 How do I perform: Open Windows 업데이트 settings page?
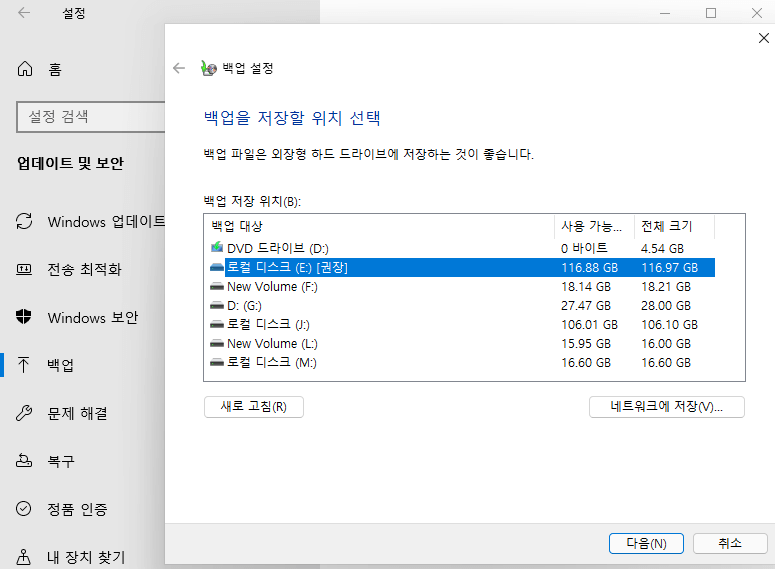pos(90,221)
